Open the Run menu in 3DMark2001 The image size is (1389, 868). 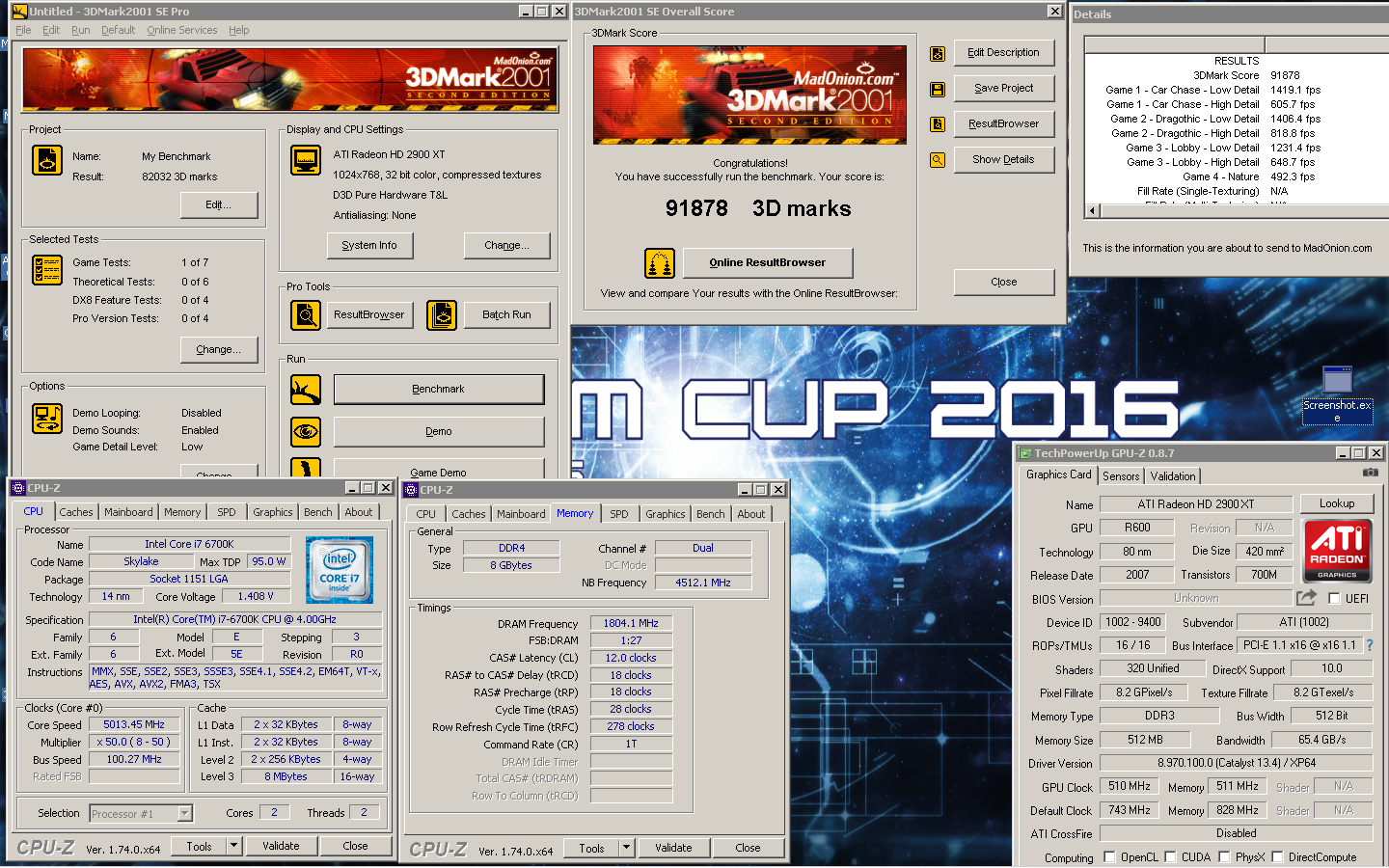80,30
